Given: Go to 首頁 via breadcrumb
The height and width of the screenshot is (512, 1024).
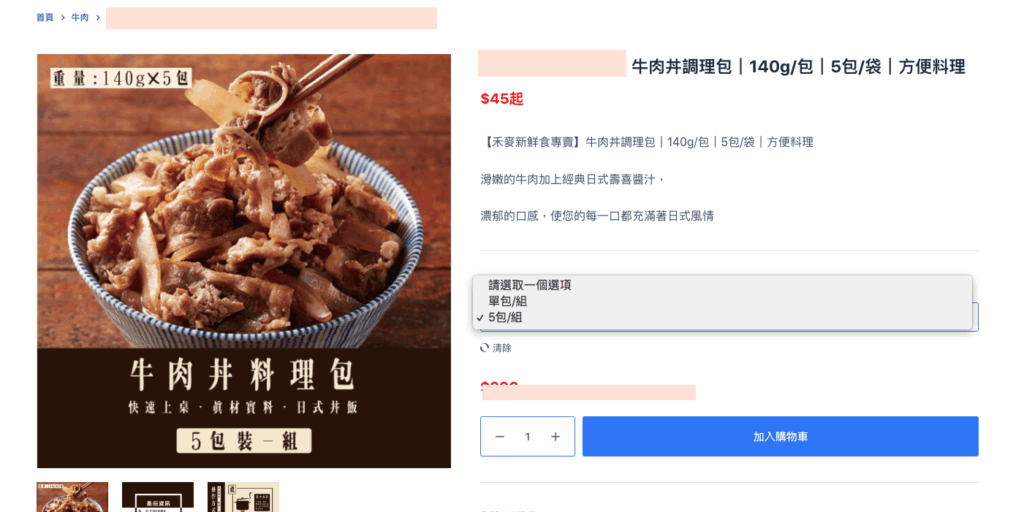Looking at the screenshot, I should (x=45, y=18).
